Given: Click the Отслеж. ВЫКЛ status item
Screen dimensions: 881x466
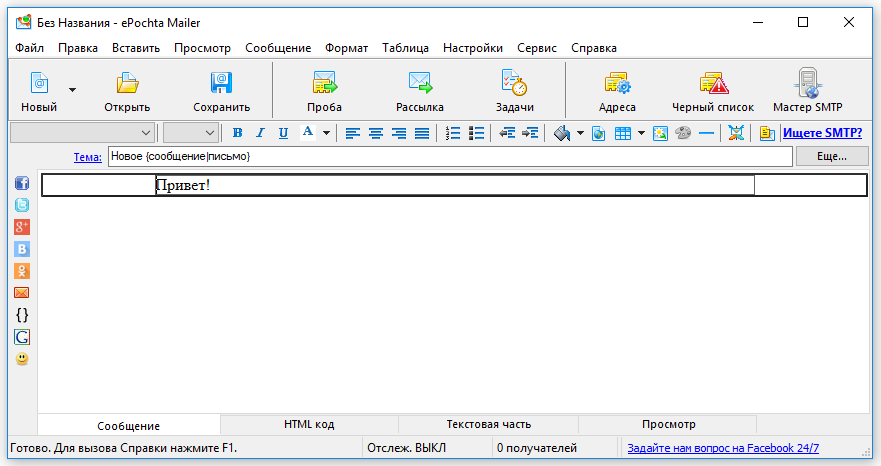Looking at the screenshot, I should pos(406,448).
